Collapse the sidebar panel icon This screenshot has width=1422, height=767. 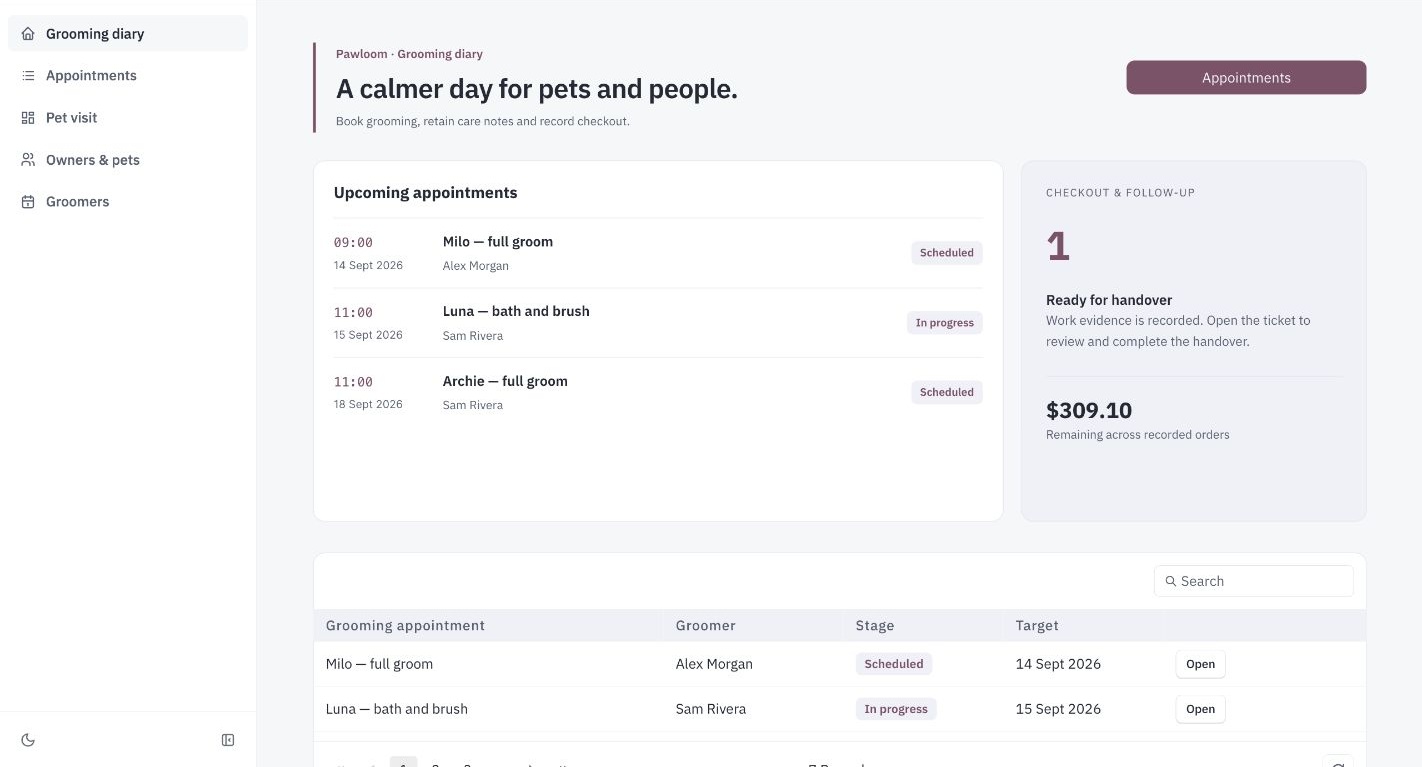tap(228, 740)
